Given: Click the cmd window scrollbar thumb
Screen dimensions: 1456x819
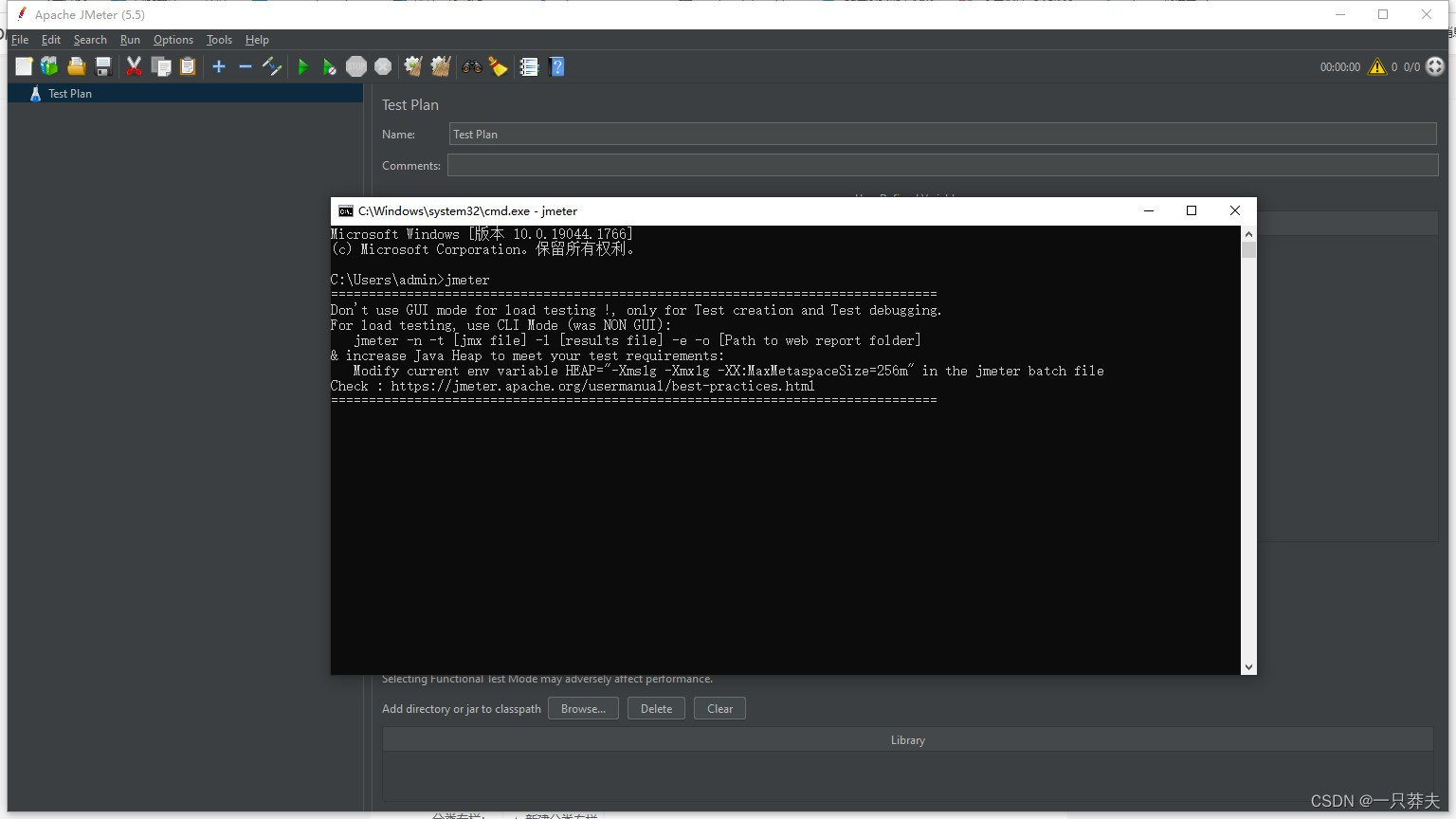Looking at the screenshot, I should pos(1248,250).
